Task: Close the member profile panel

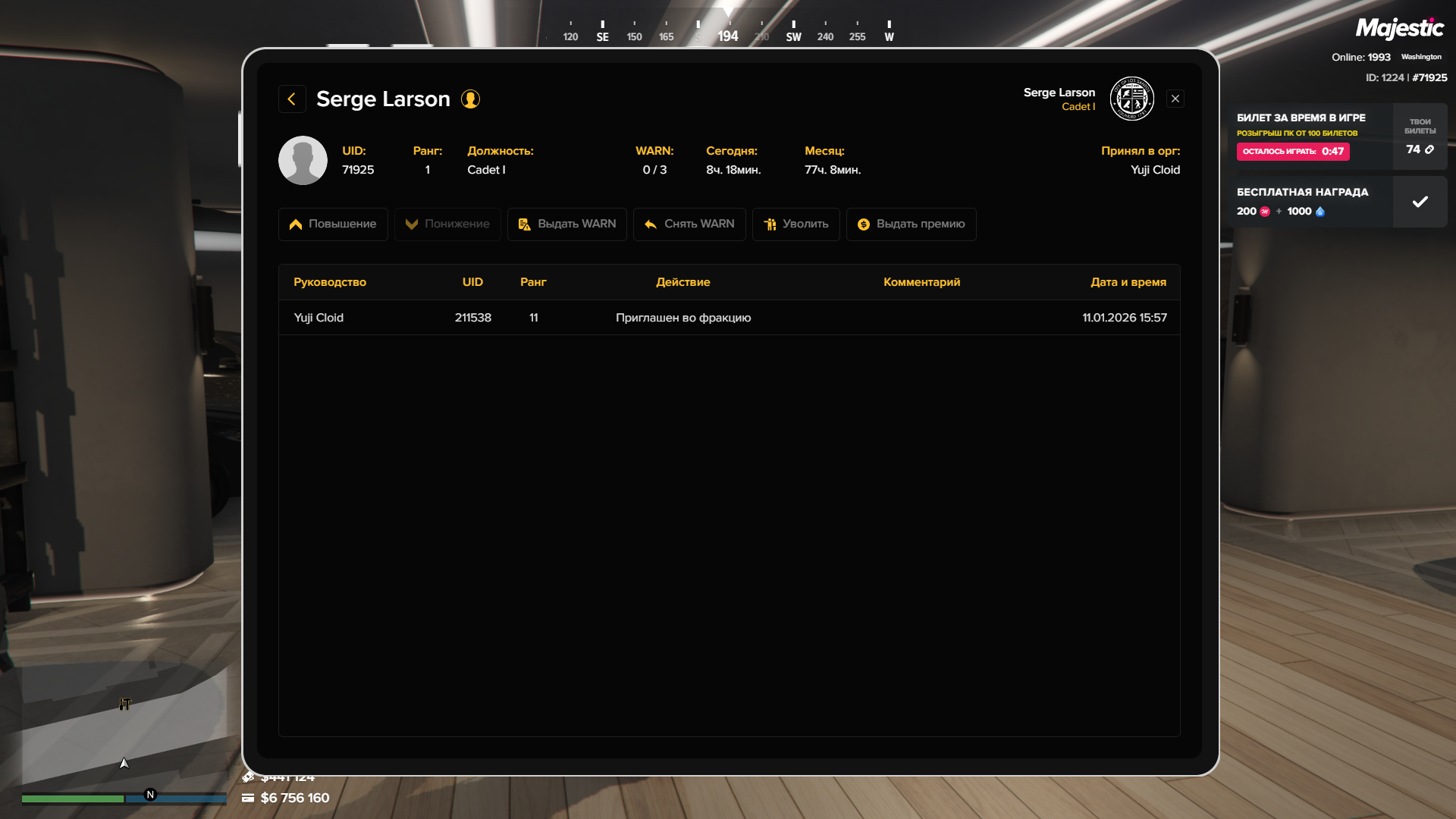Action: 1175,99
